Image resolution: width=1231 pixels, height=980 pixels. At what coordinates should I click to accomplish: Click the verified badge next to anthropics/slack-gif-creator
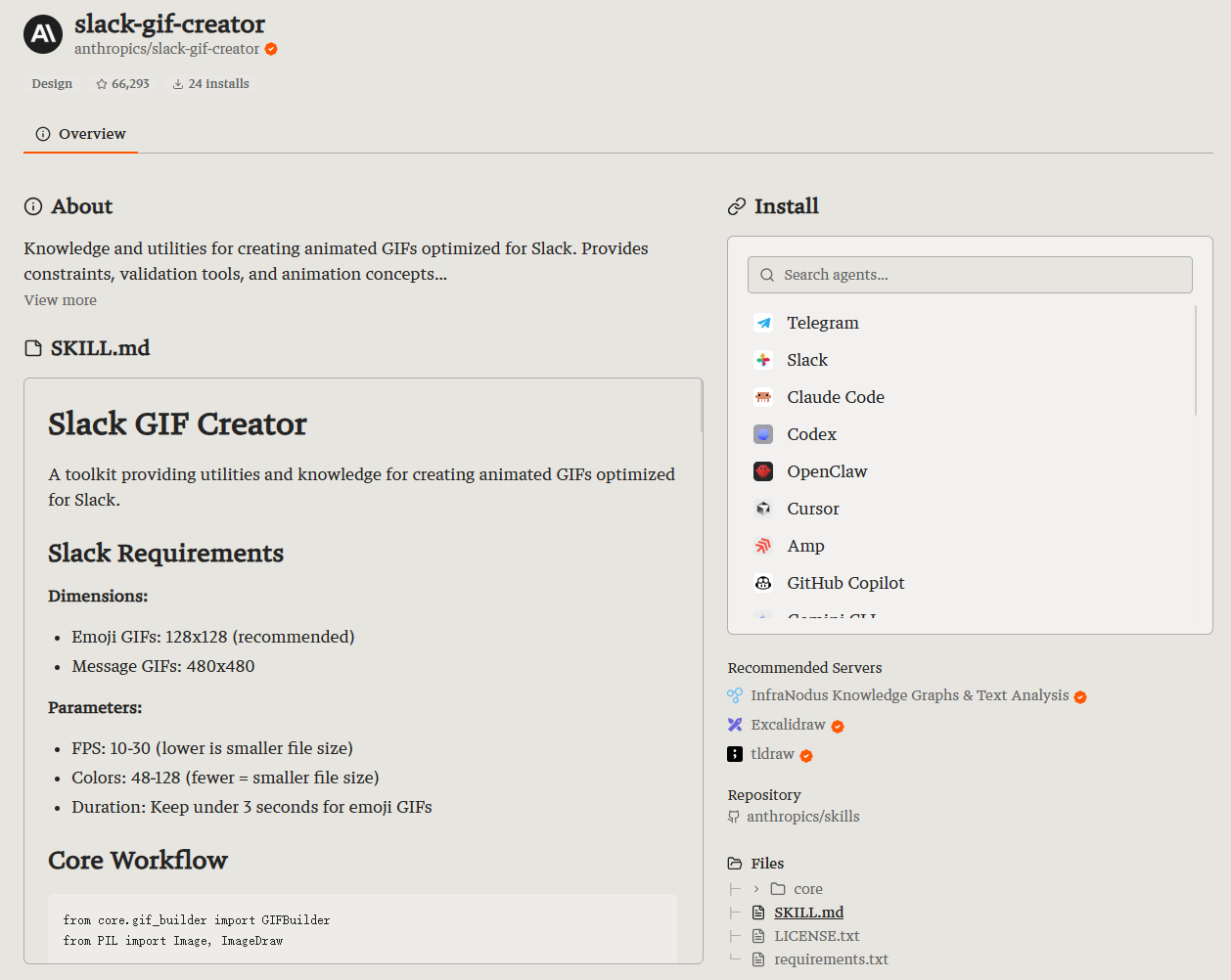[271, 49]
